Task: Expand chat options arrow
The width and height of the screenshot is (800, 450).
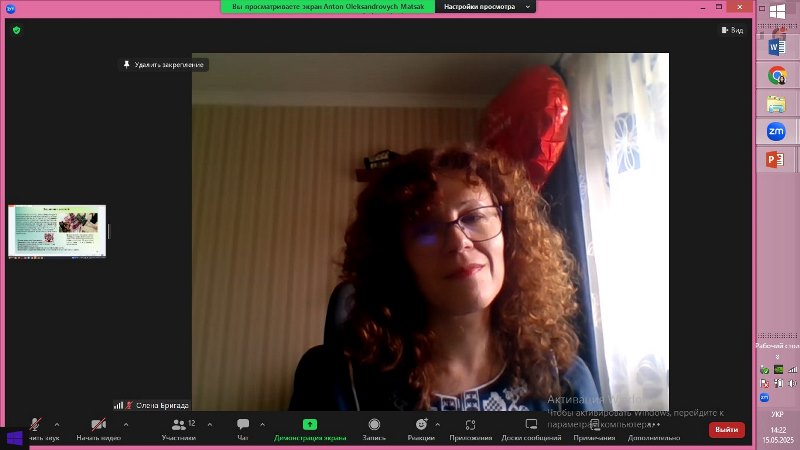Action: coord(262,424)
